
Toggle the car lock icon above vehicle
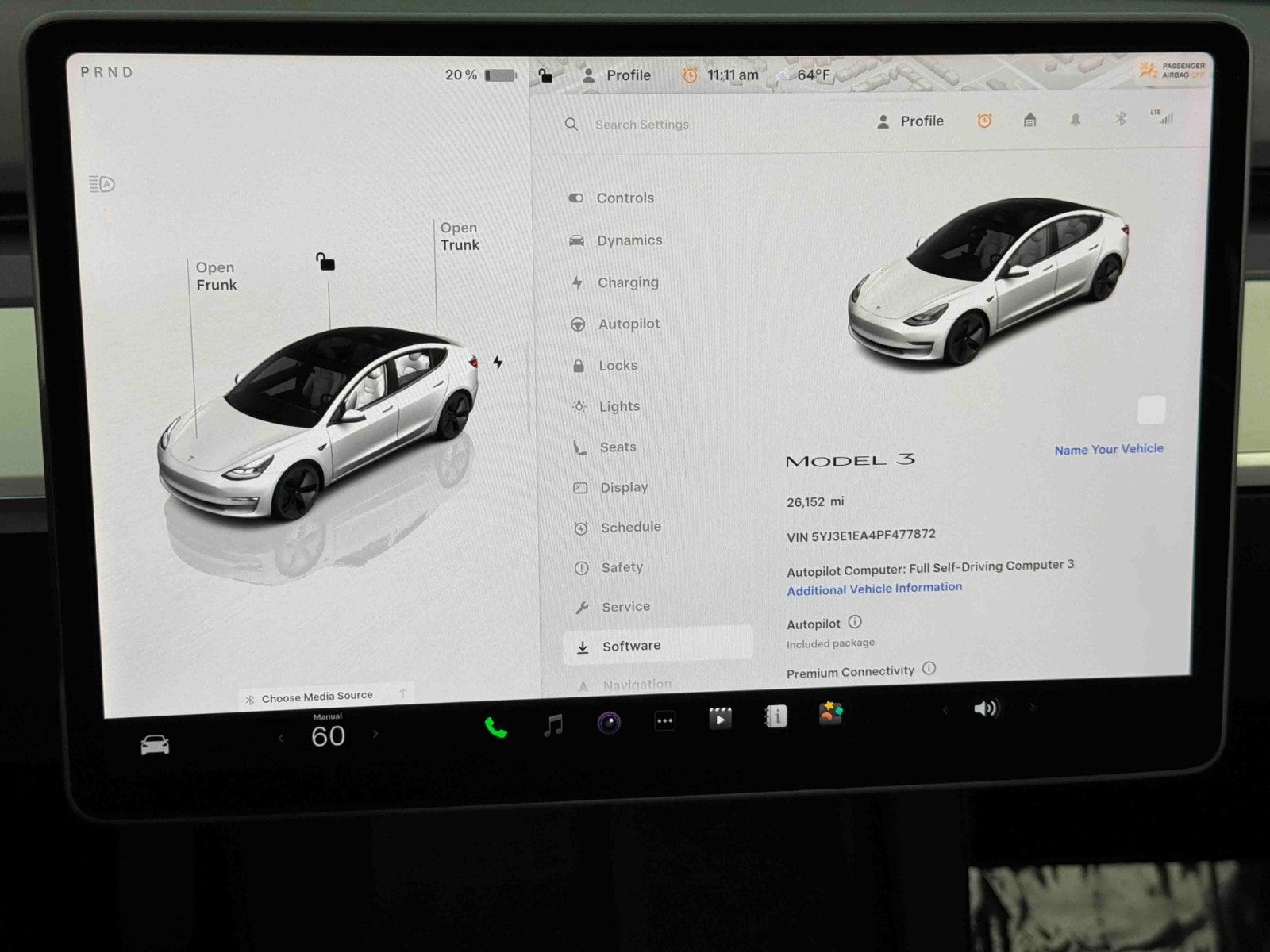click(x=325, y=261)
